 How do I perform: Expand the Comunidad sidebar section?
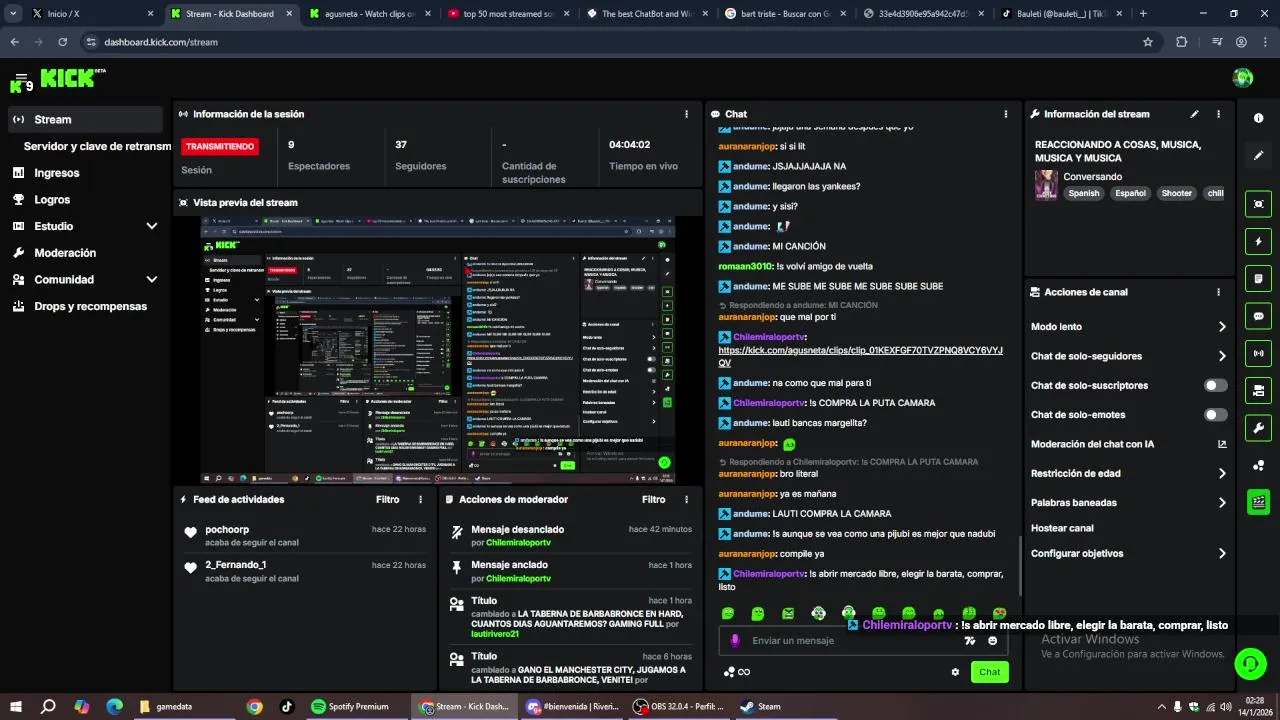tap(152, 280)
